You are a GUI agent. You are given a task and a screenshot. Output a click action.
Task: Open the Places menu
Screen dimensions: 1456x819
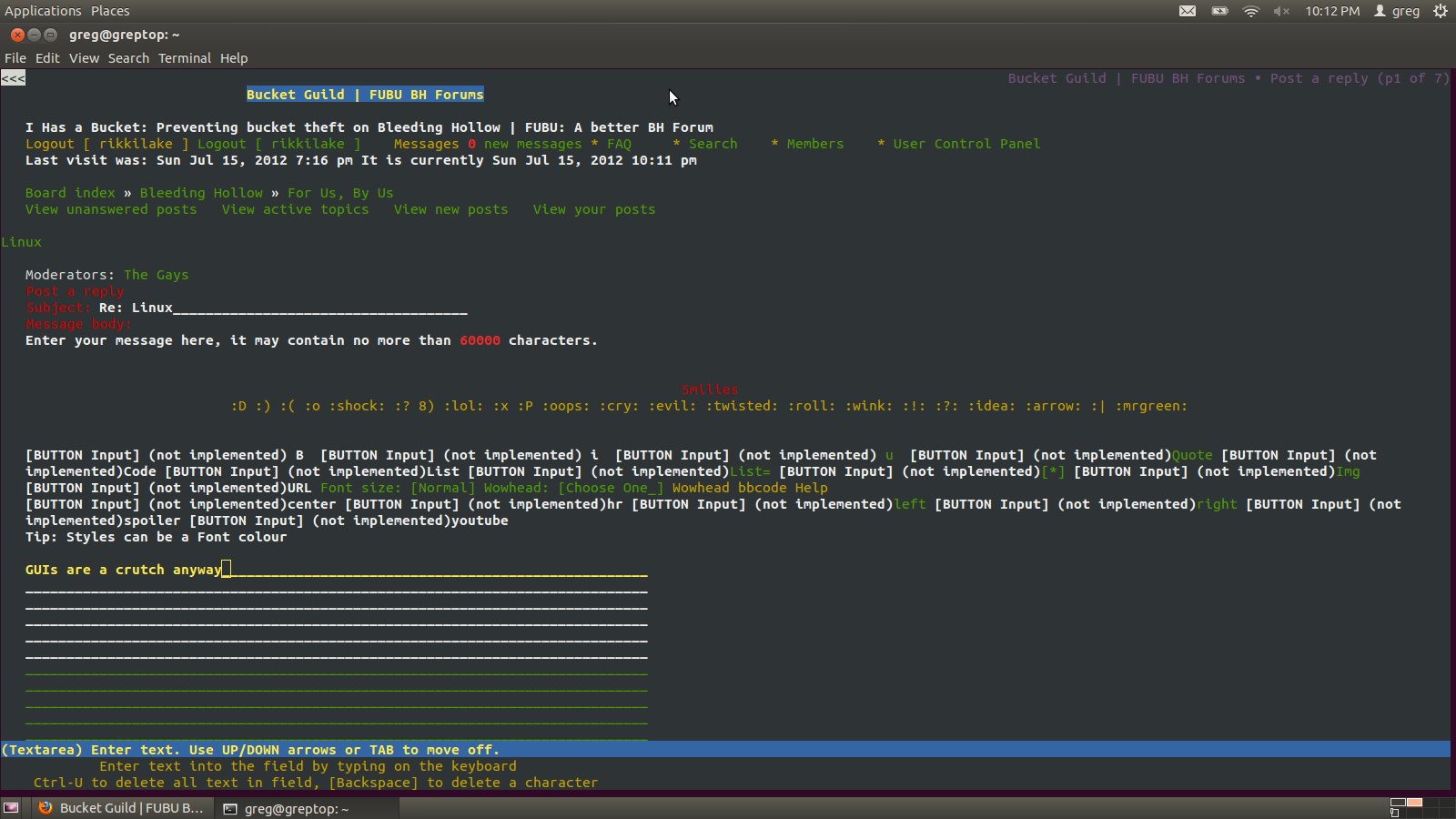110,11
